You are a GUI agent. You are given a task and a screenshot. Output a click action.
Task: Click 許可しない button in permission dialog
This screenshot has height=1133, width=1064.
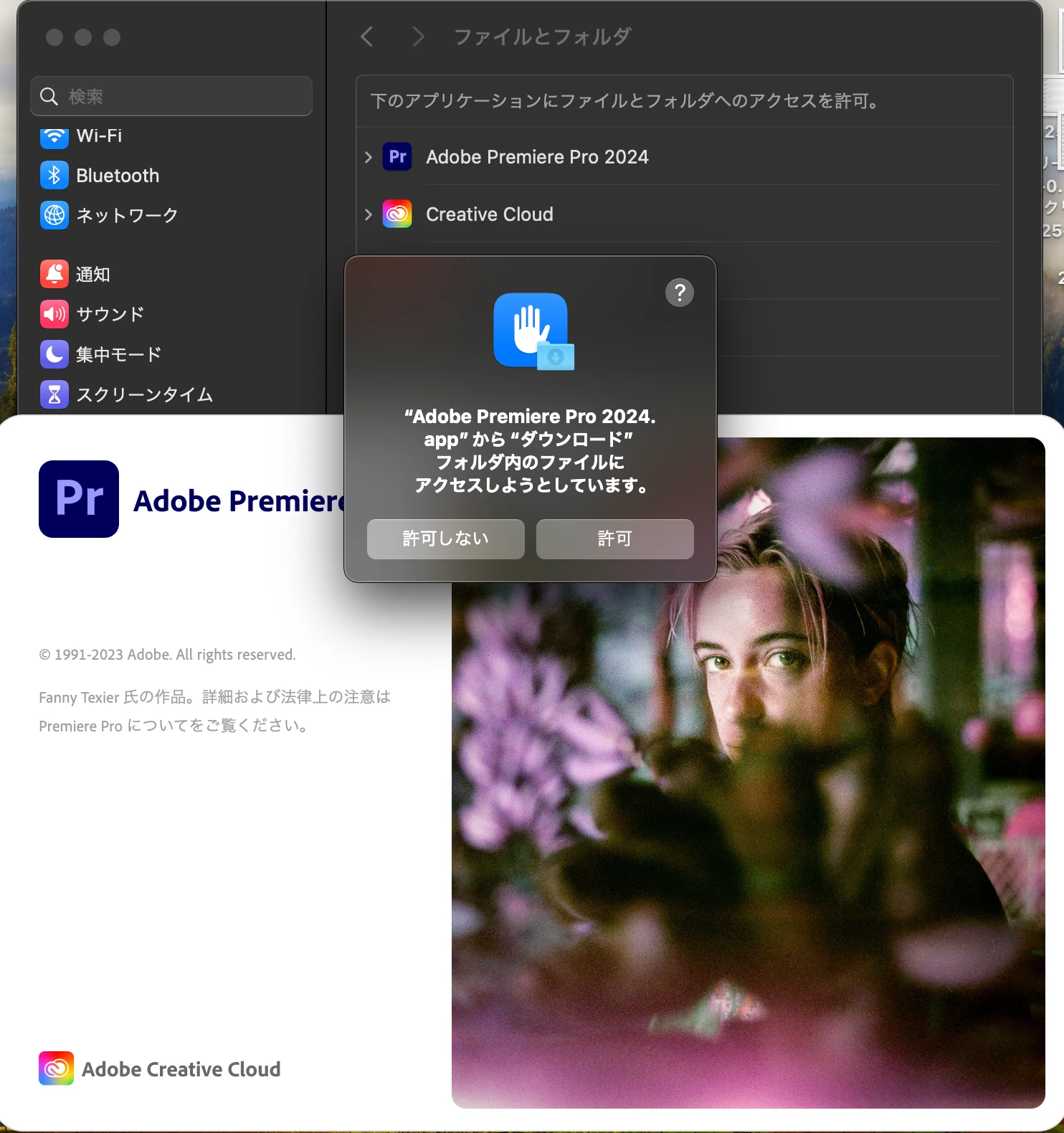445,539
